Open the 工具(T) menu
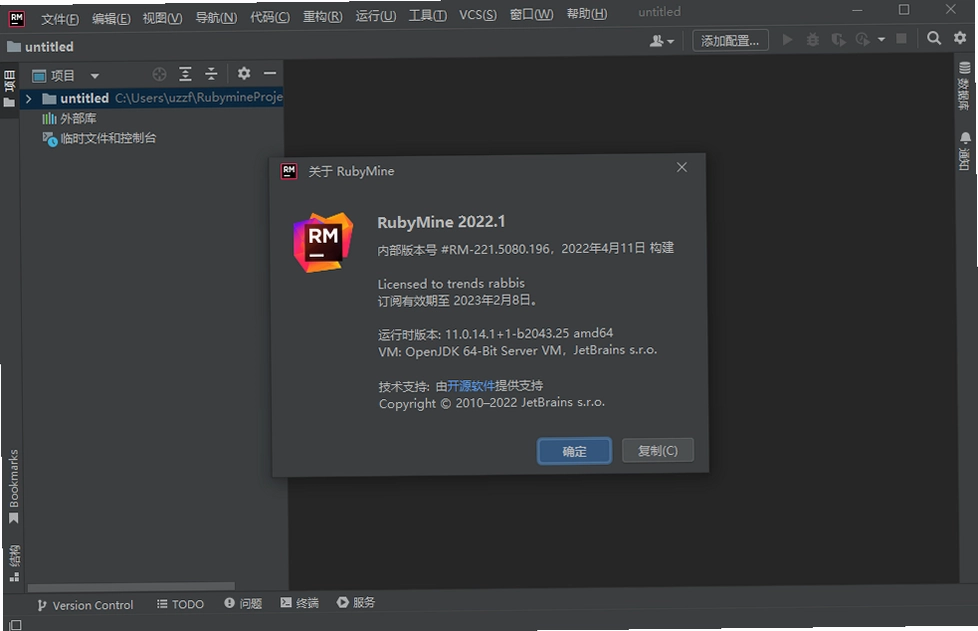 click(427, 15)
